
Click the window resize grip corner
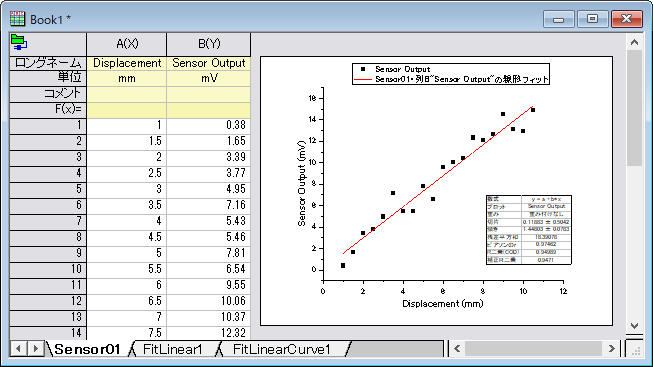pyautogui.click(x=636, y=350)
